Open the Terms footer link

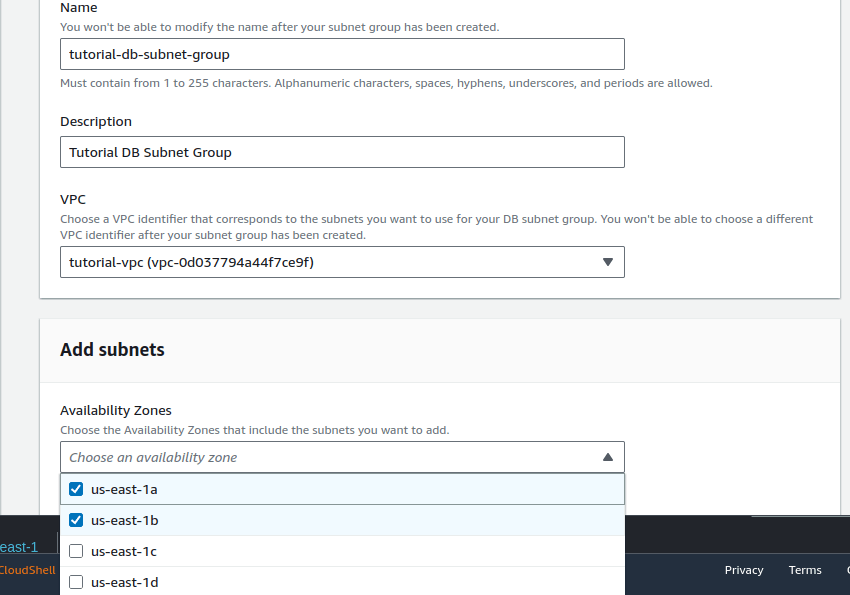tap(805, 570)
